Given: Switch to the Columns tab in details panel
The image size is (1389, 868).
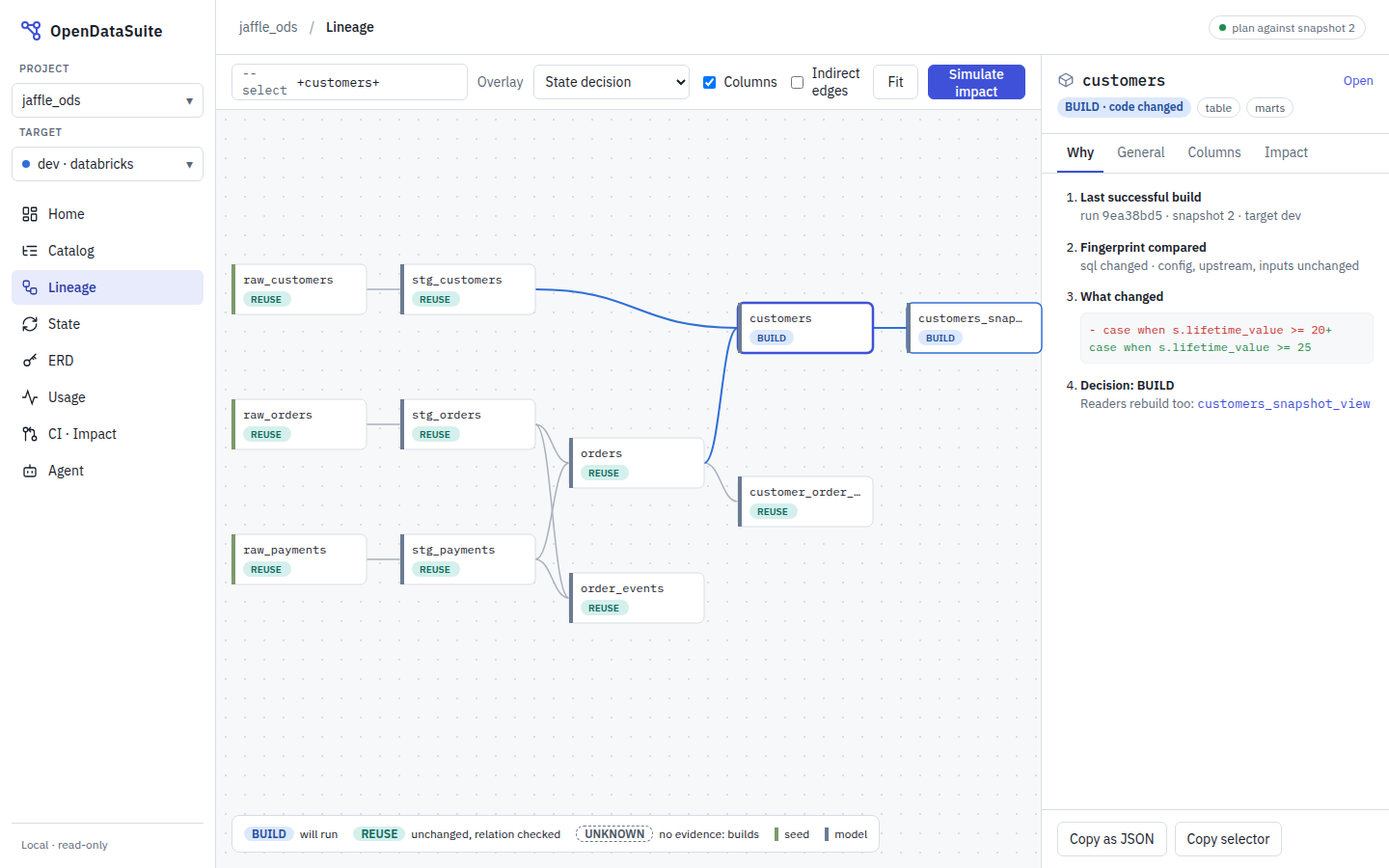Looking at the screenshot, I should tap(1214, 152).
